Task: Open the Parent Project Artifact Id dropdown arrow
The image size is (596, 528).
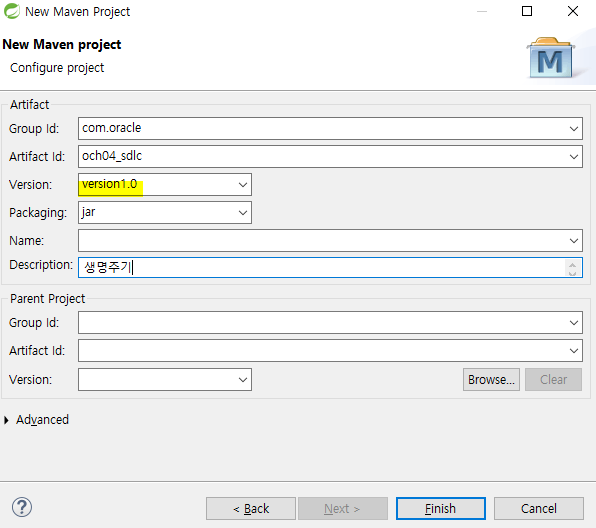Action: [574, 350]
